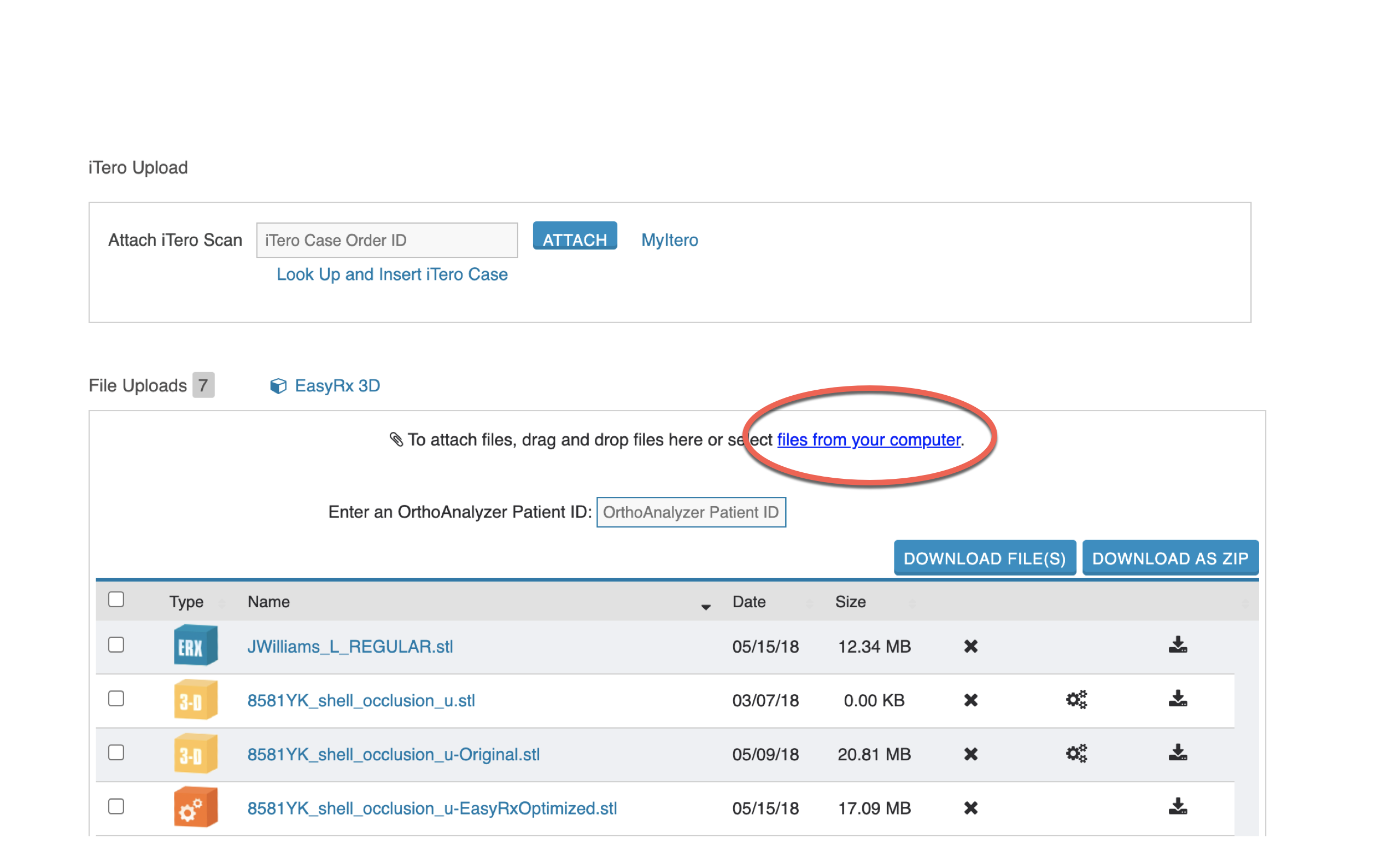Download 8581YK_shell_occlusion_u-EasyRxOptimized.stl with its download icon

[x=1178, y=807]
